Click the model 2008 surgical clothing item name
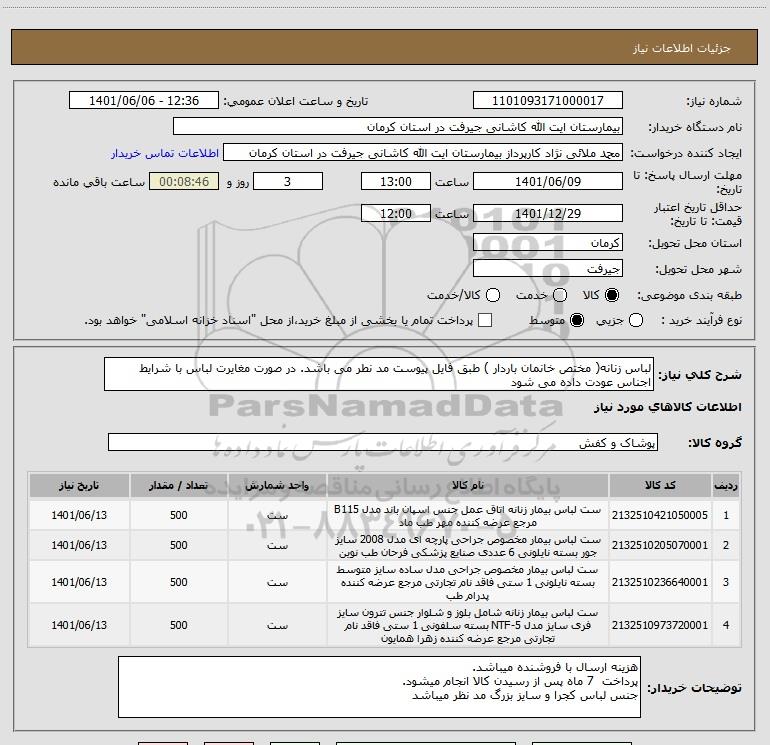 click(468, 546)
